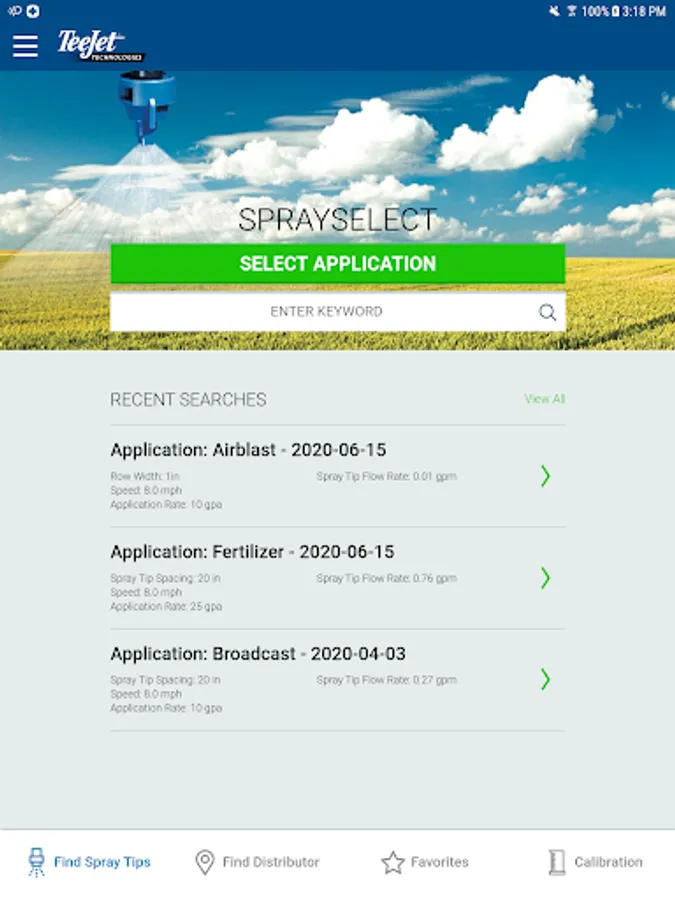This screenshot has height=900, width=675.
Task: Switch to the Favorites tab
Action: 425,862
